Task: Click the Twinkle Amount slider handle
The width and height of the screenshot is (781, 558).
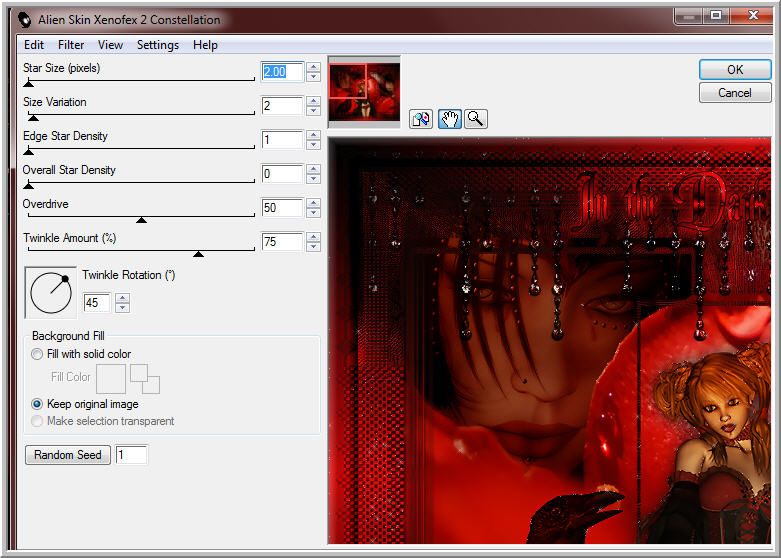Action: pos(199,254)
